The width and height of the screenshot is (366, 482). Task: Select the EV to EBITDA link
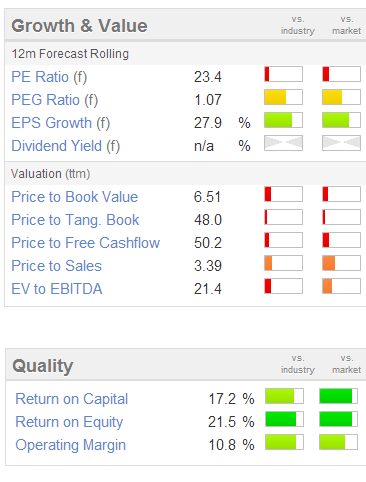(57, 289)
